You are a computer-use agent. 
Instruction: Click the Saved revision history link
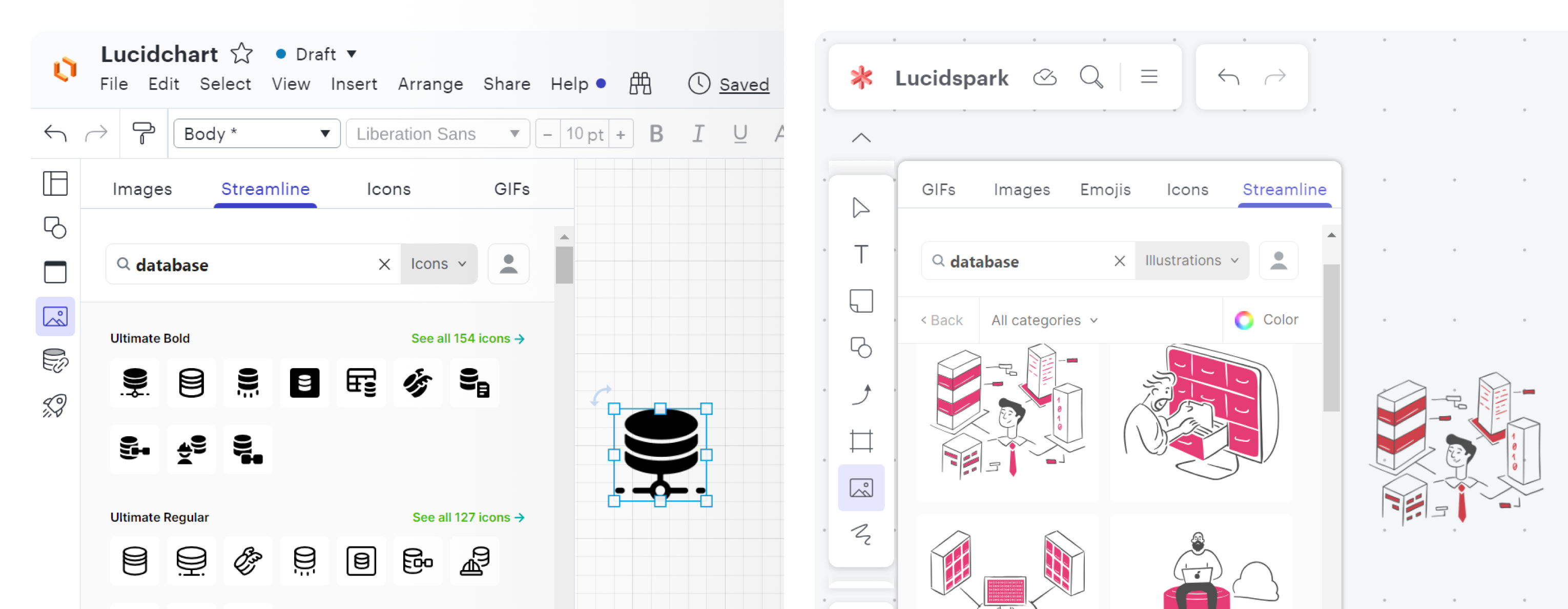pyautogui.click(x=744, y=85)
